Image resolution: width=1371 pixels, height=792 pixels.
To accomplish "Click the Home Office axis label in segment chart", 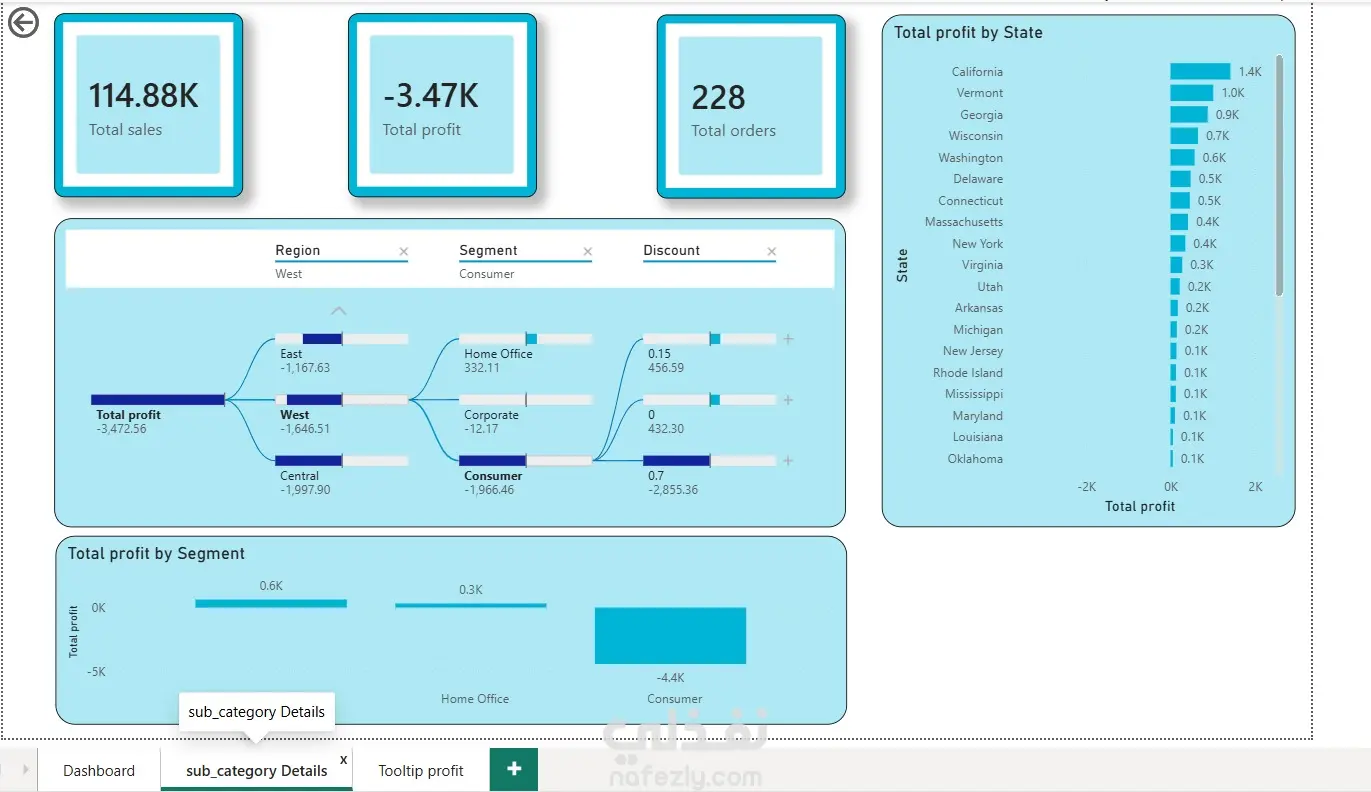I will pyautogui.click(x=475, y=699).
